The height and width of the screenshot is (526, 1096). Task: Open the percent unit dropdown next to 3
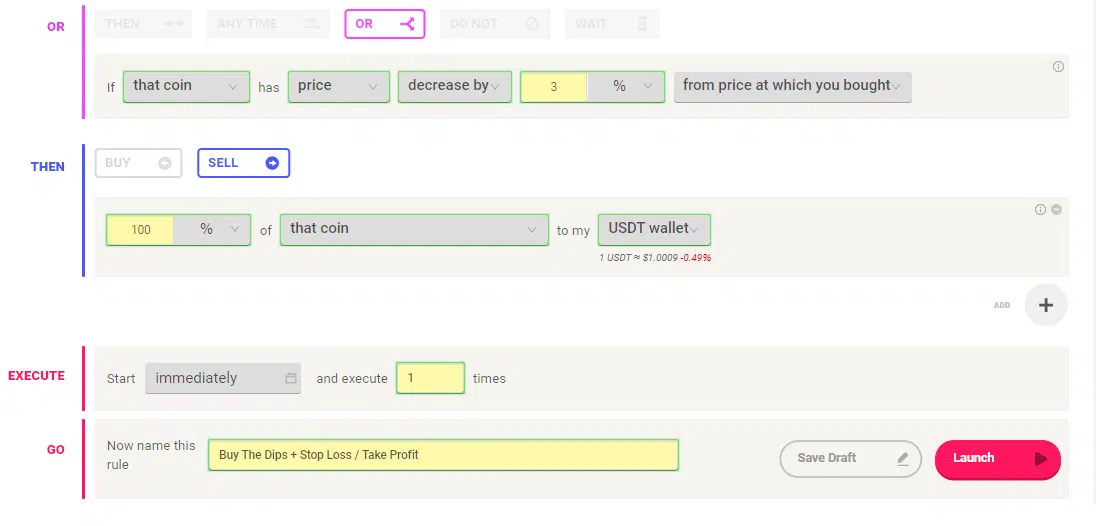[626, 87]
